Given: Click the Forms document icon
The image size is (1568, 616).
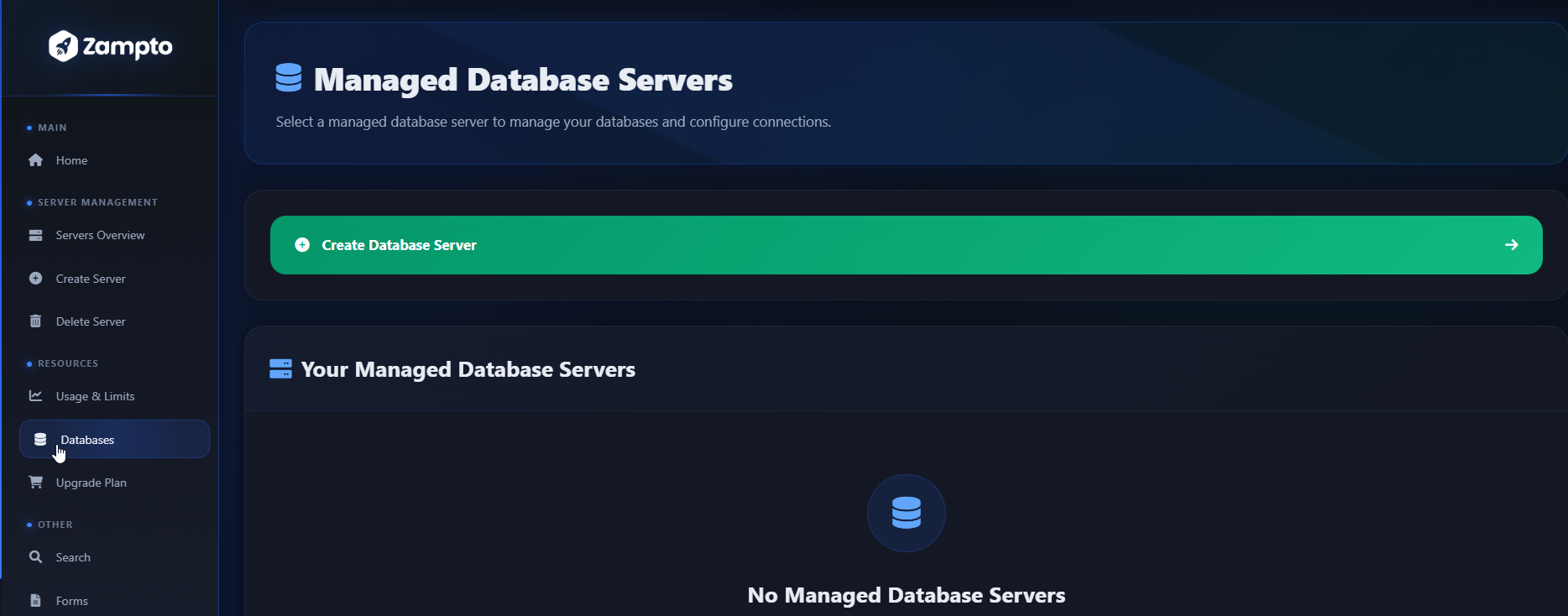Looking at the screenshot, I should coord(35,601).
